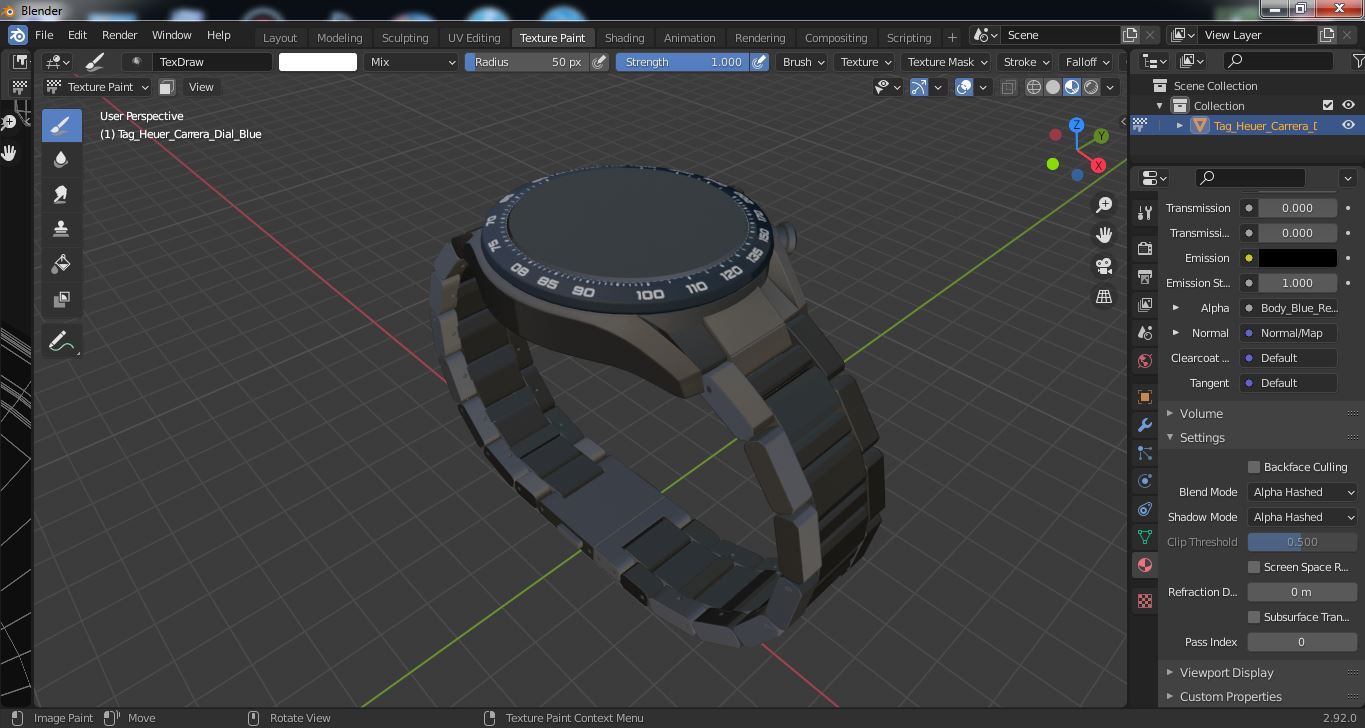Open the Physics properties tab
1365x728 pixels.
tap(1145, 481)
